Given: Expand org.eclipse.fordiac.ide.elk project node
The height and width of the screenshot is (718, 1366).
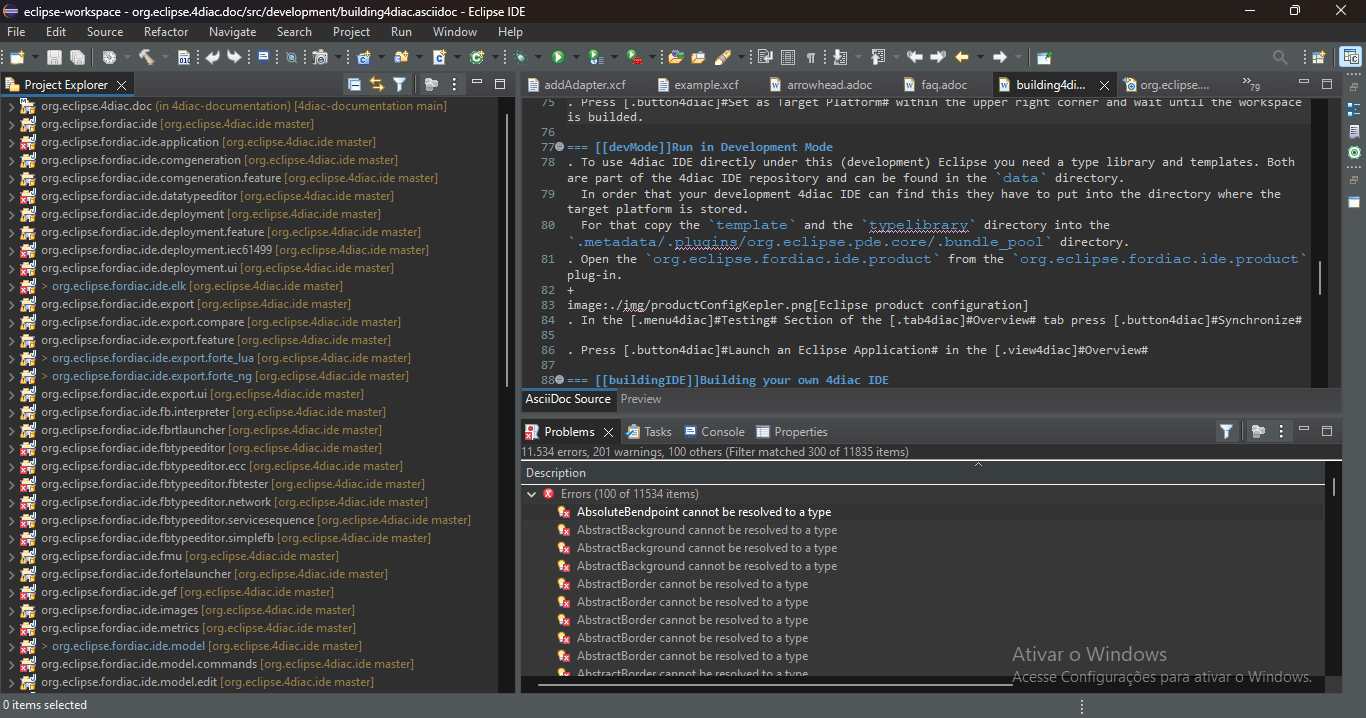Looking at the screenshot, I should click(x=11, y=286).
